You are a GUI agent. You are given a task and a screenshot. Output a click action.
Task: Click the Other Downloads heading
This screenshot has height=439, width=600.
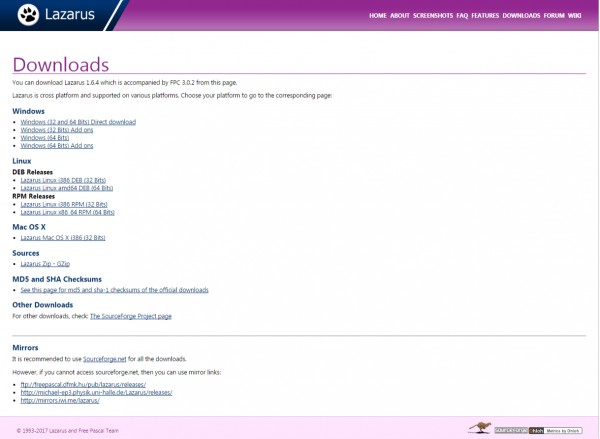point(42,305)
